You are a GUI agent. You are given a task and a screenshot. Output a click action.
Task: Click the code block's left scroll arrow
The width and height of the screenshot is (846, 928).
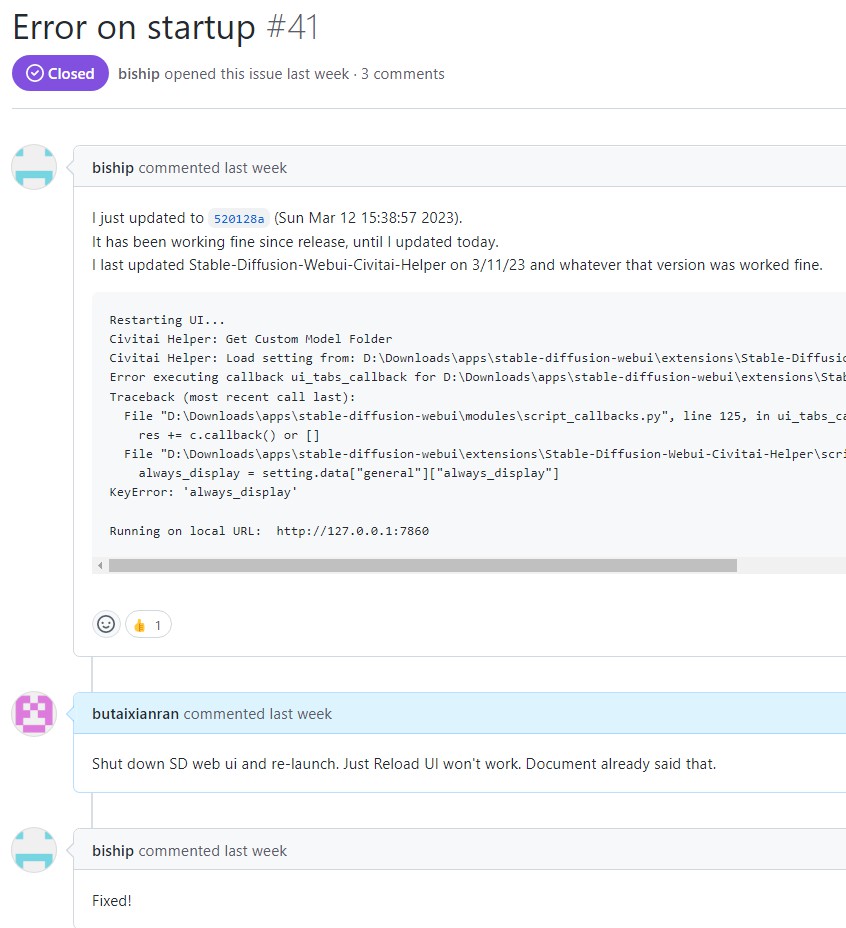100,566
